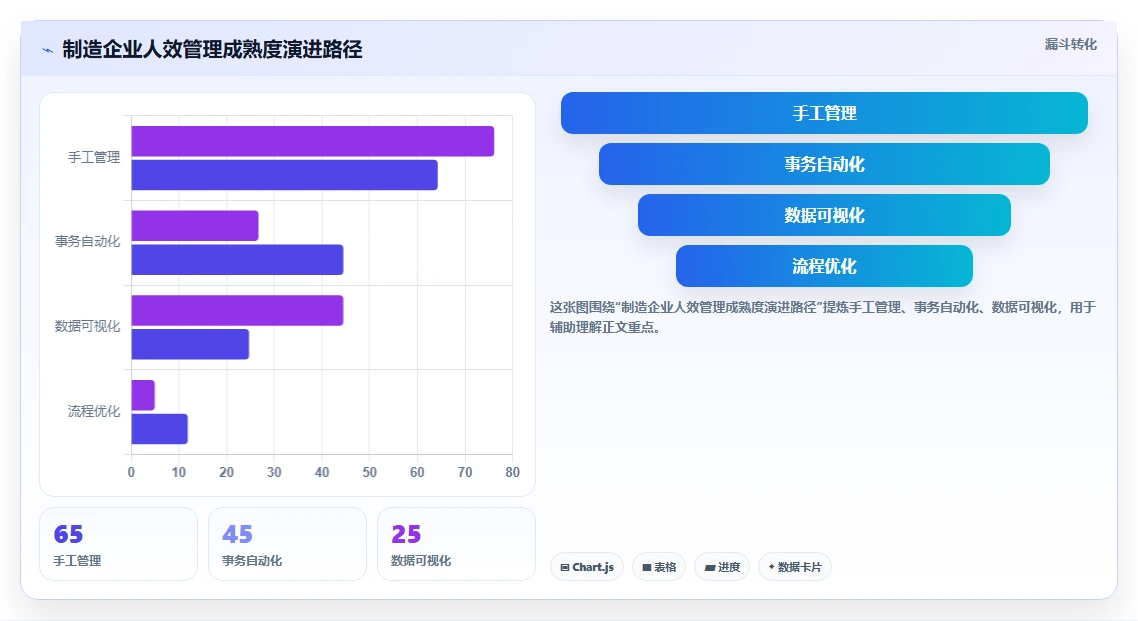
Task: Click the 数据卡片 tag chip
Action: (x=795, y=567)
